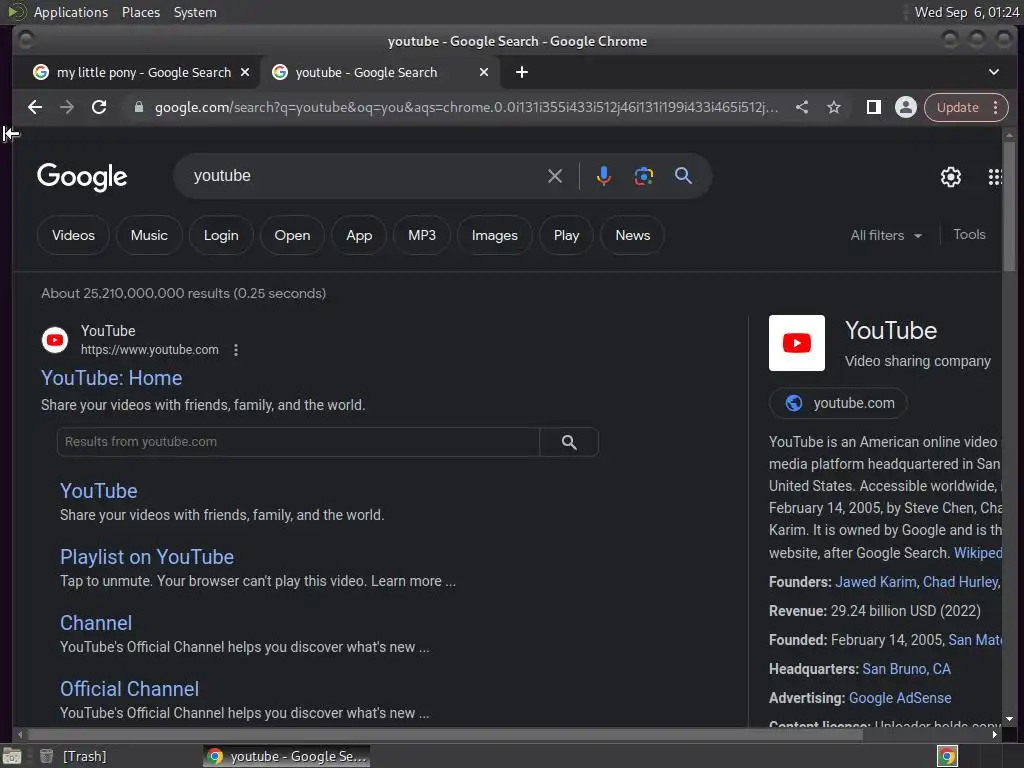This screenshot has height=768, width=1024.
Task: Click the Update Chrome button
Action: (x=957, y=108)
